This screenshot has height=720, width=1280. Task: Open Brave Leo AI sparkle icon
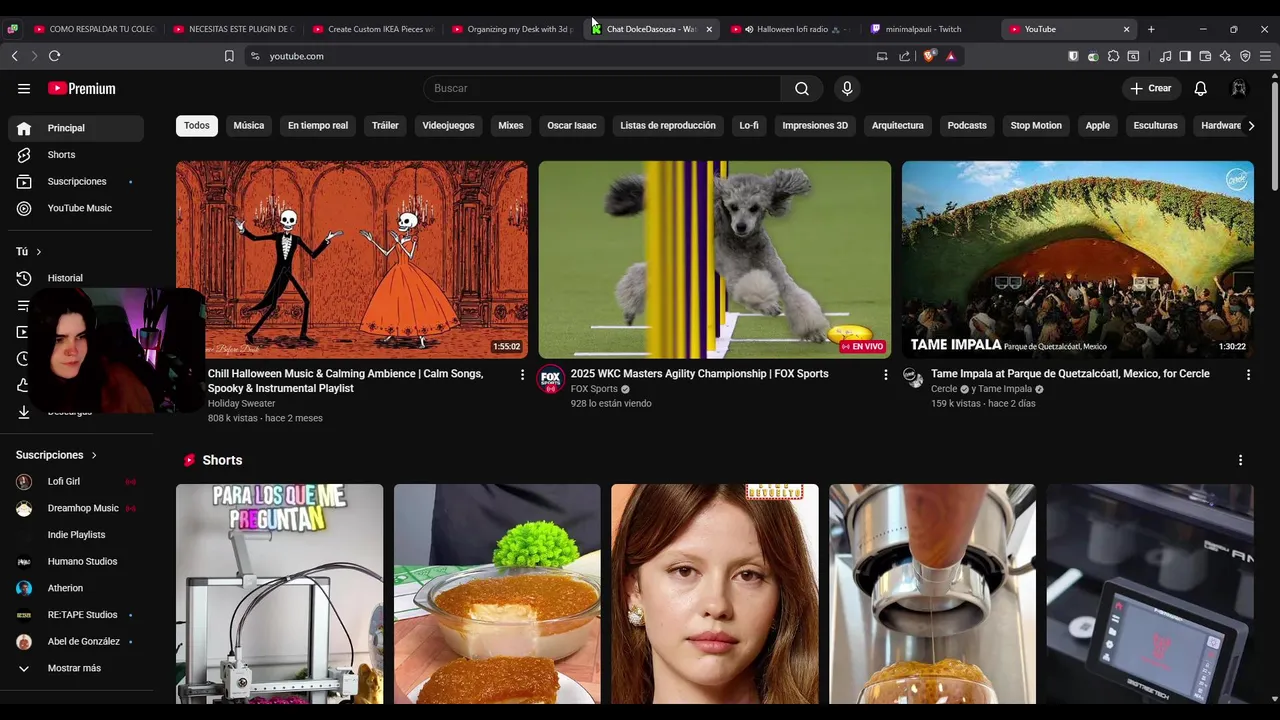[1225, 56]
